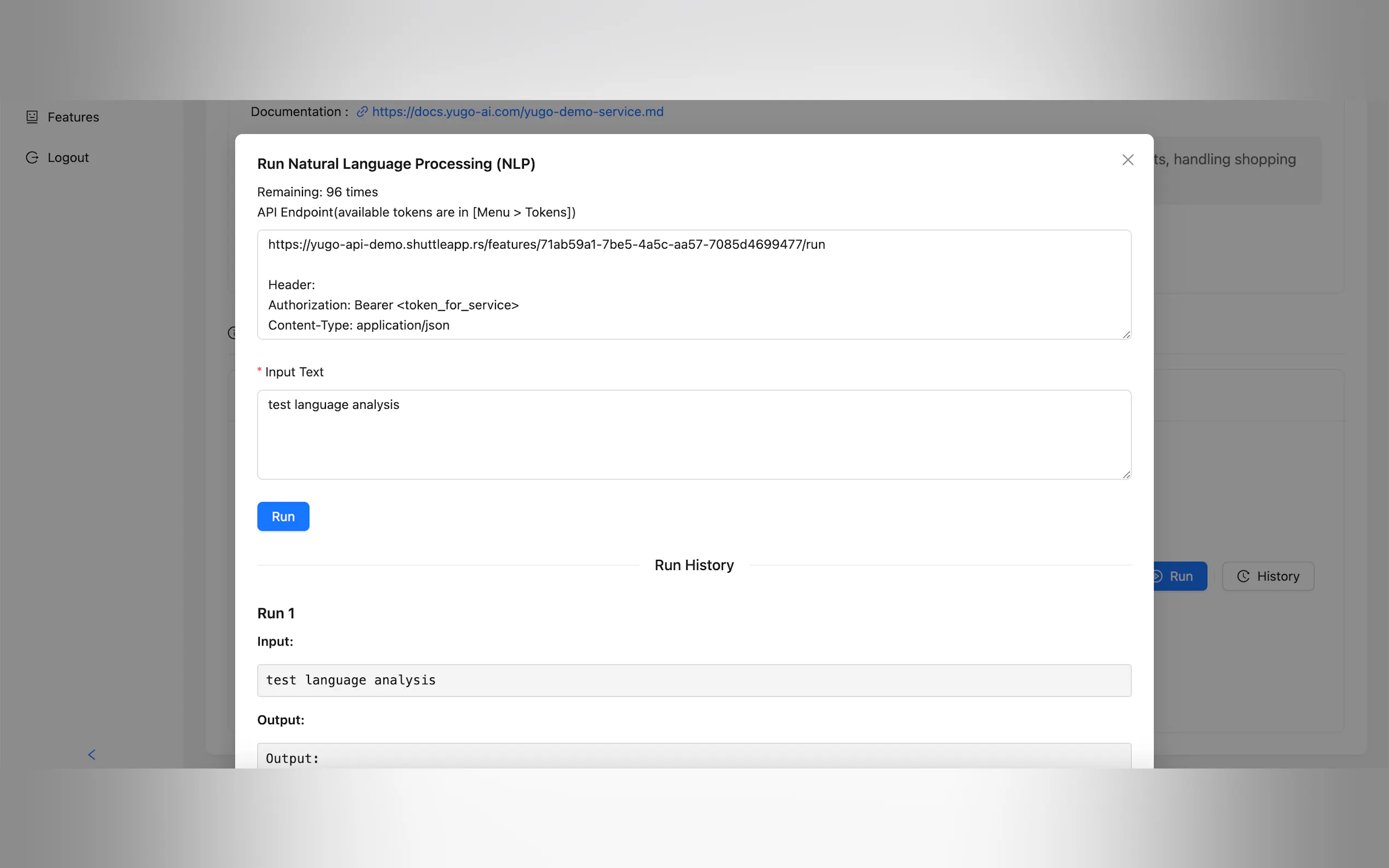Click the Features sidebar icon
The height and width of the screenshot is (868, 1389).
(x=32, y=117)
